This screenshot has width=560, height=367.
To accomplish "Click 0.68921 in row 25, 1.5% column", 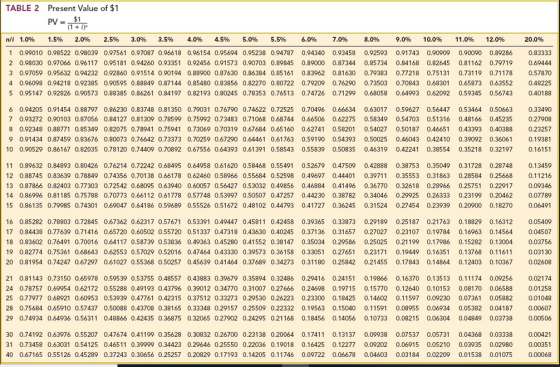I will 59,298.
